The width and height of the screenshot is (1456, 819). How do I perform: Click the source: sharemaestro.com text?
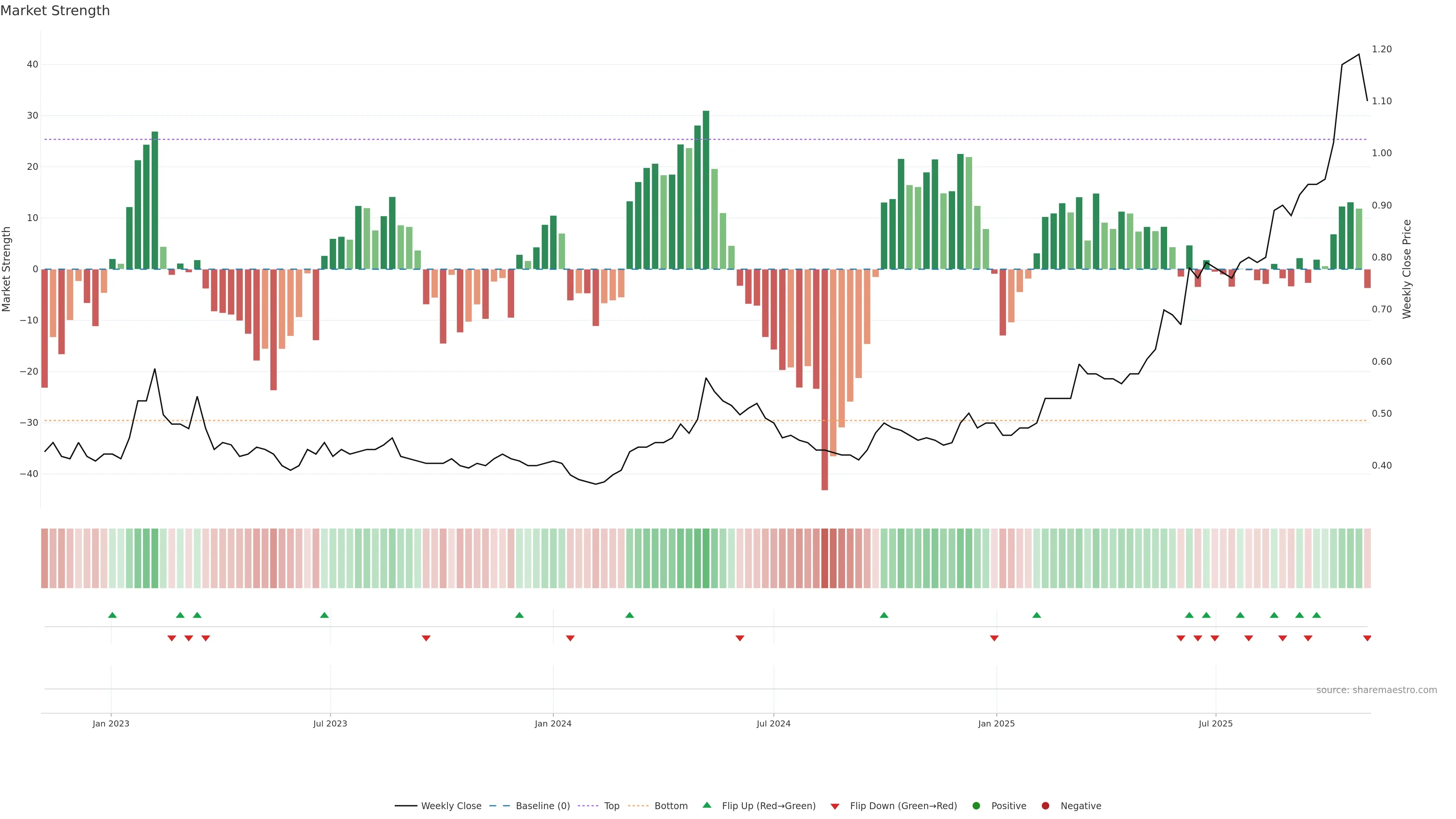point(1376,690)
